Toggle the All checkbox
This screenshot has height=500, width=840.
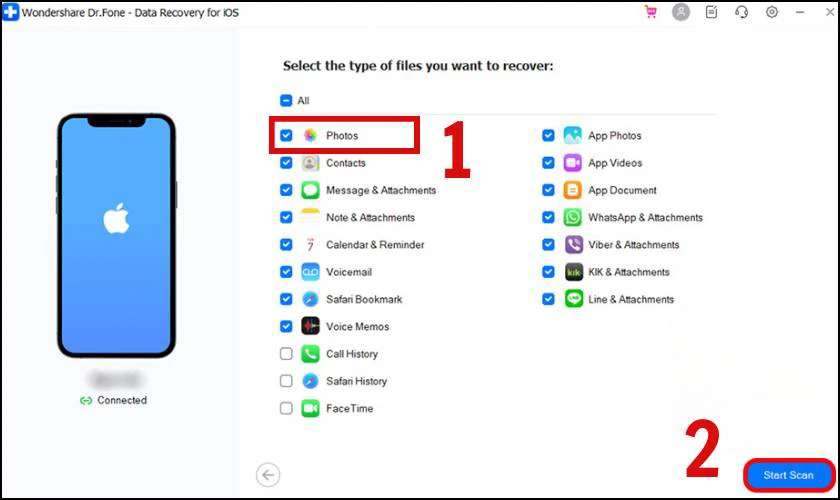coord(286,100)
